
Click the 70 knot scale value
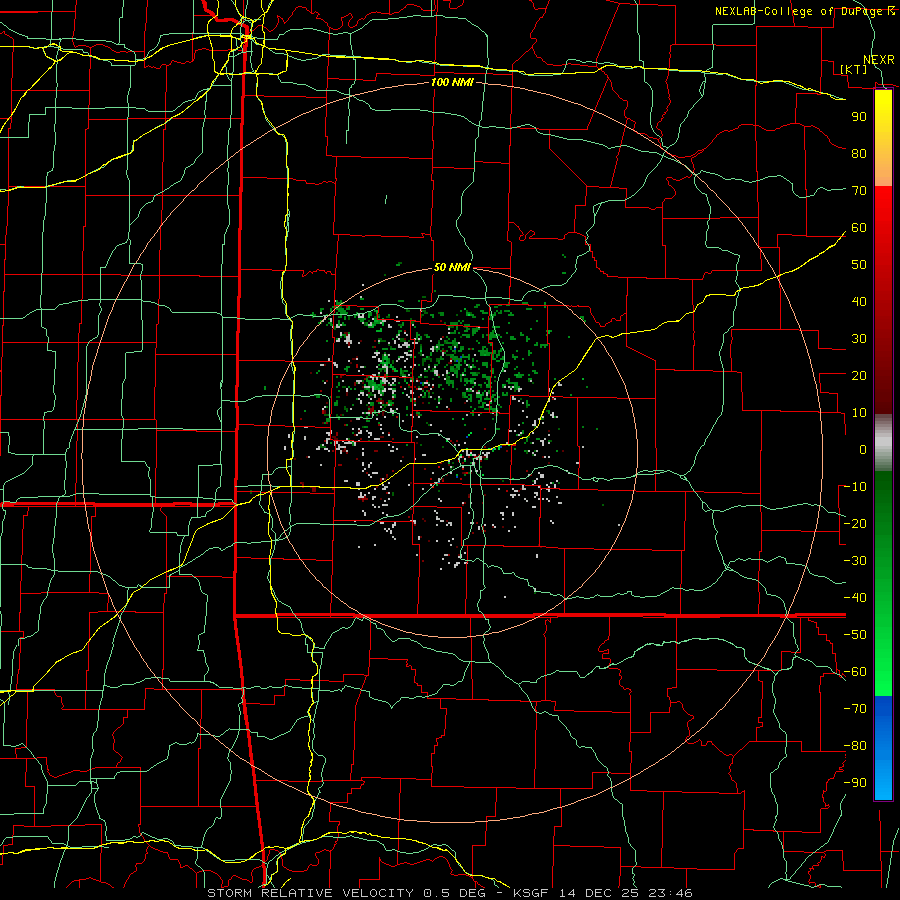pyautogui.click(x=859, y=191)
